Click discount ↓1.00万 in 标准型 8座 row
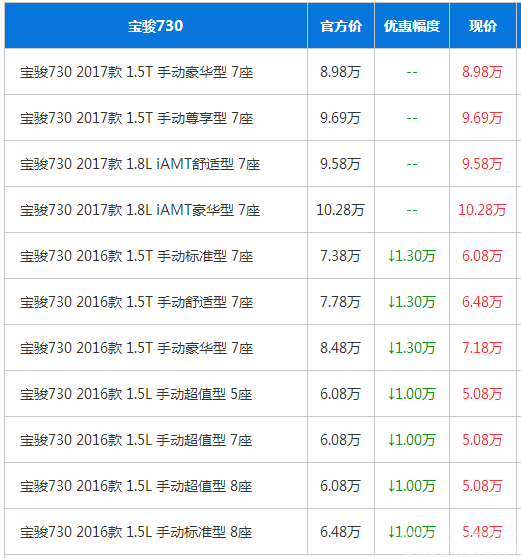Screen dimensions: 521x558 tap(412, 532)
